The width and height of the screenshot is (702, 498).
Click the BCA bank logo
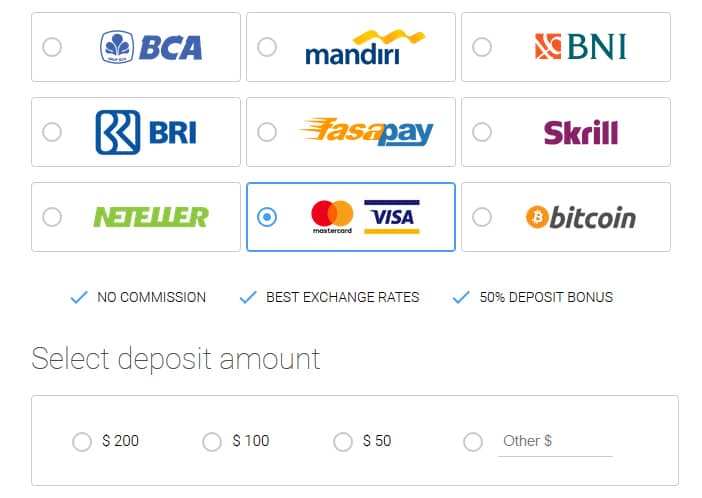click(x=151, y=47)
